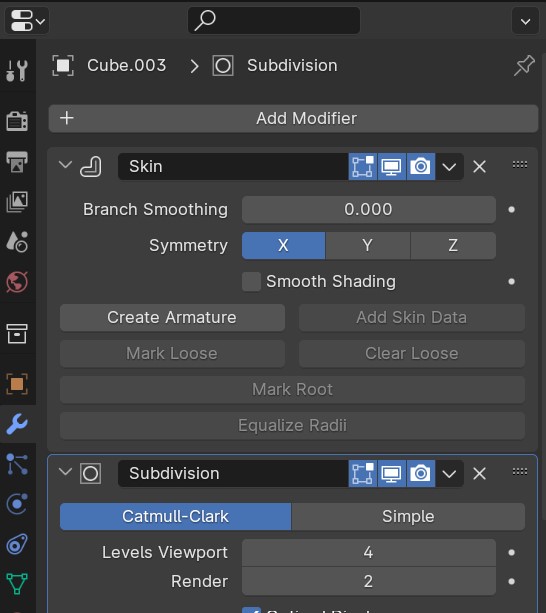Open the editor type dropdown
Image resolution: width=546 pixels, height=613 pixels.
(27, 21)
